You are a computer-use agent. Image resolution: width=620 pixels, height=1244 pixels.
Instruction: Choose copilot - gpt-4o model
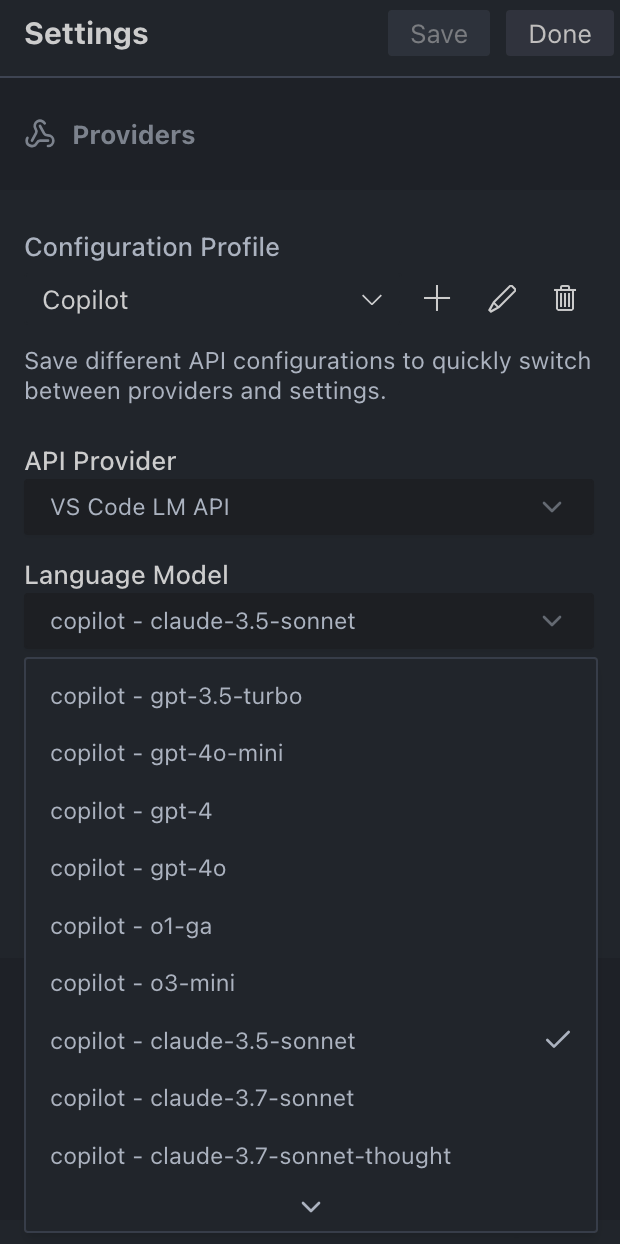[139, 868]
